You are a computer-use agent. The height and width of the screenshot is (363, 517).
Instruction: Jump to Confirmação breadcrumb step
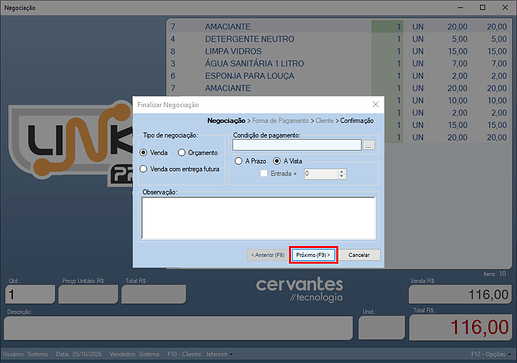point(357,120)
